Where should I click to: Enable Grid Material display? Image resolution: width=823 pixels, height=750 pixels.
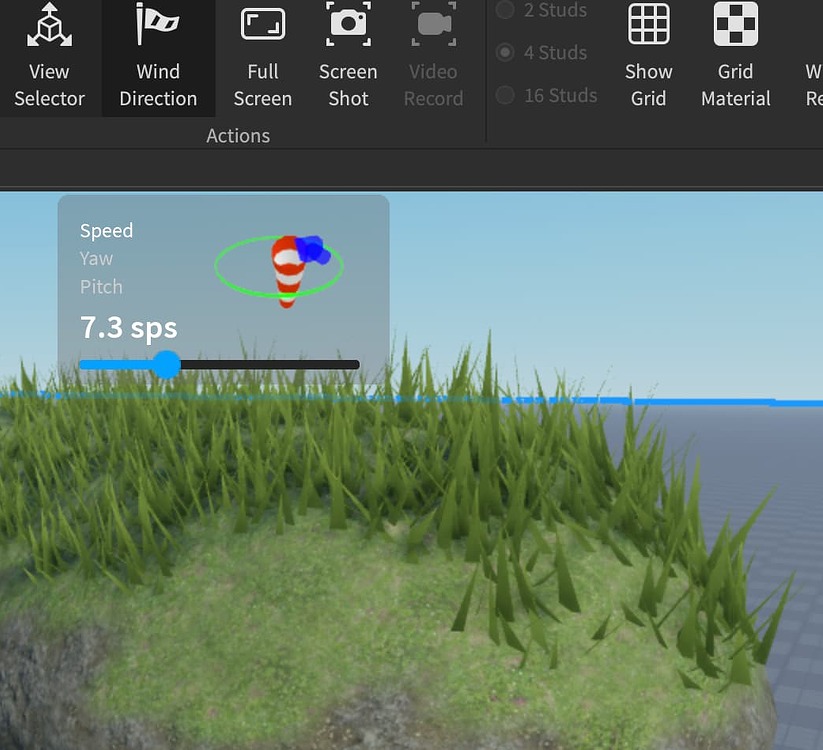click(x=735, y=55)
